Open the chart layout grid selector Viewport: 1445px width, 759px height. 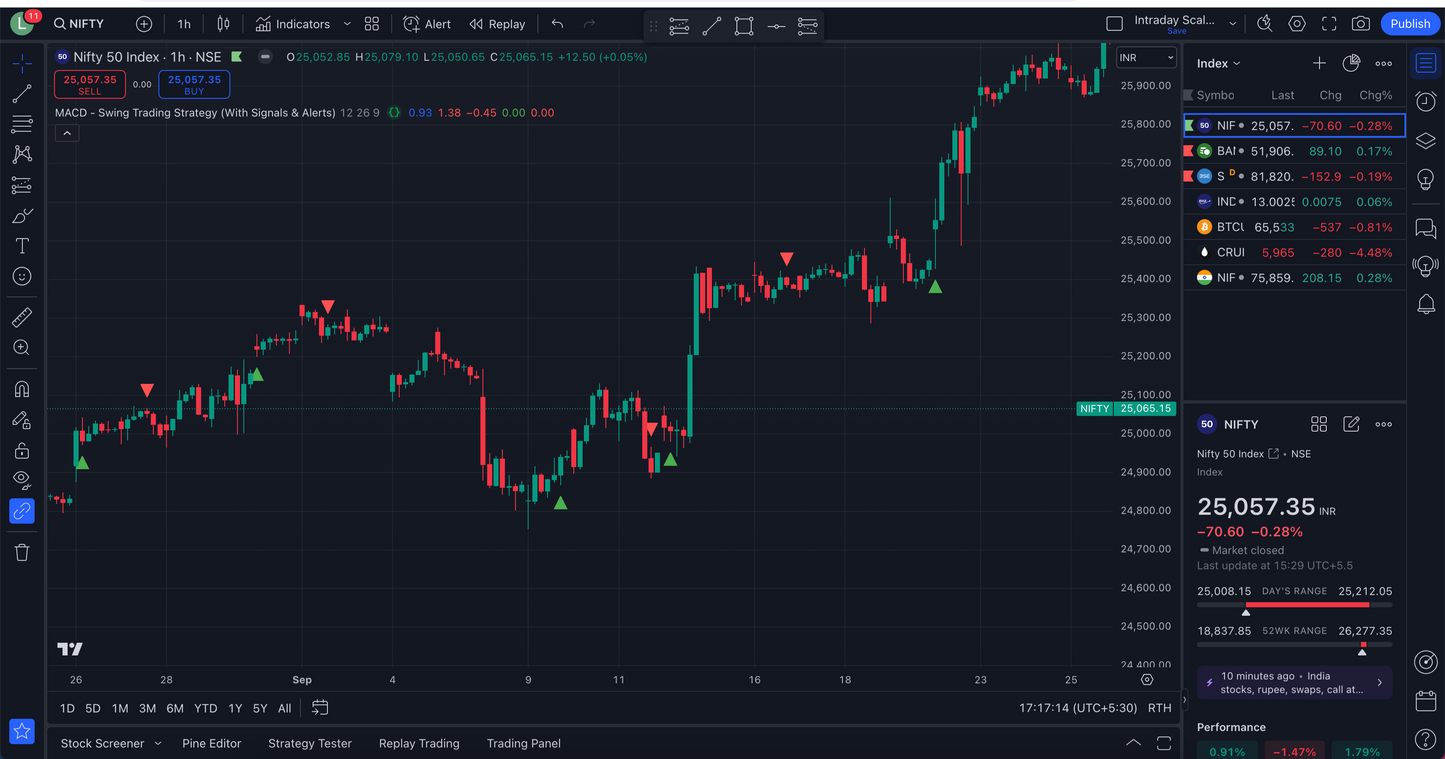click(372, 24)
